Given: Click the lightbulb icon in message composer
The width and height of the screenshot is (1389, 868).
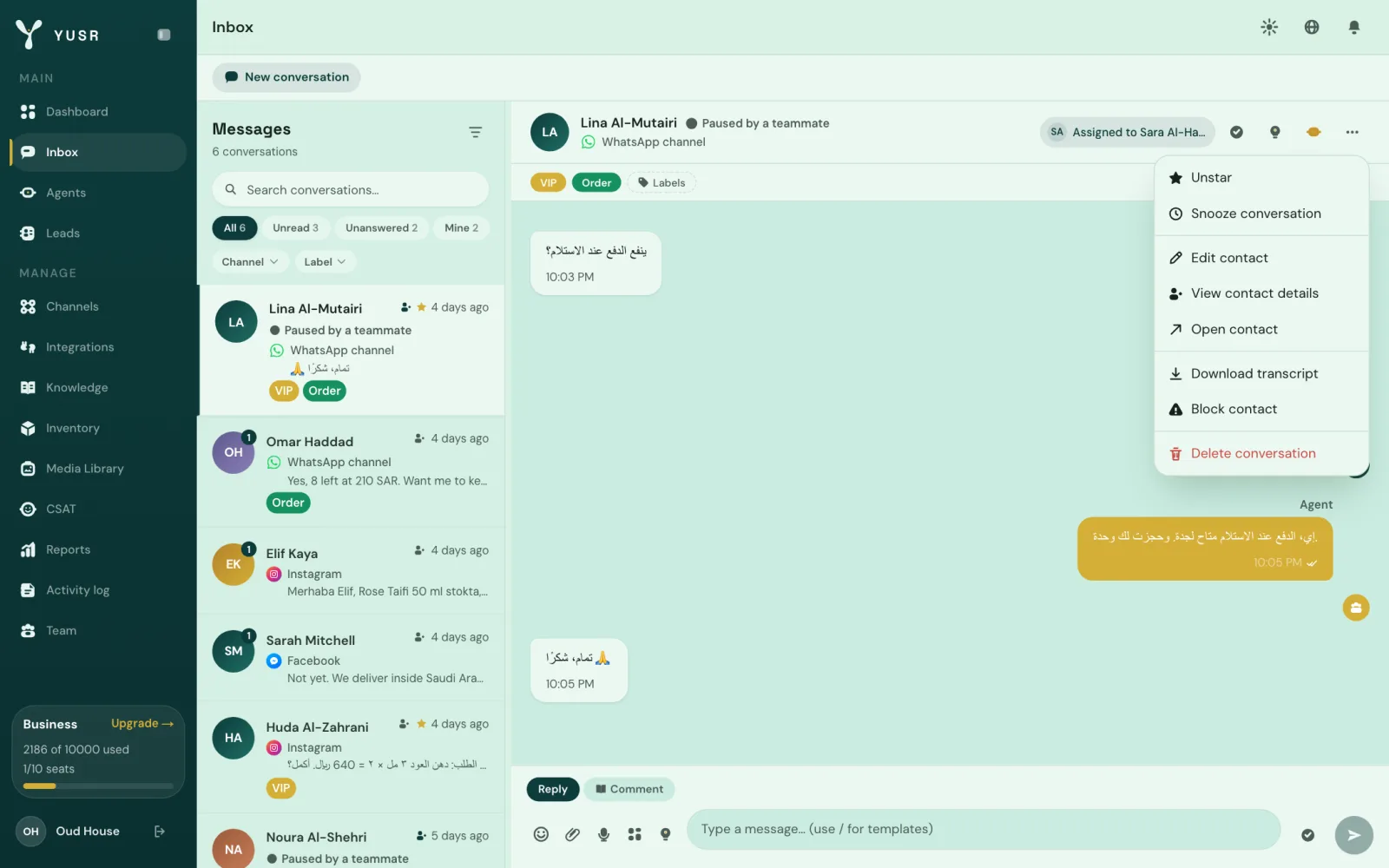Looking at the screenshot, I should click(666, 834).
